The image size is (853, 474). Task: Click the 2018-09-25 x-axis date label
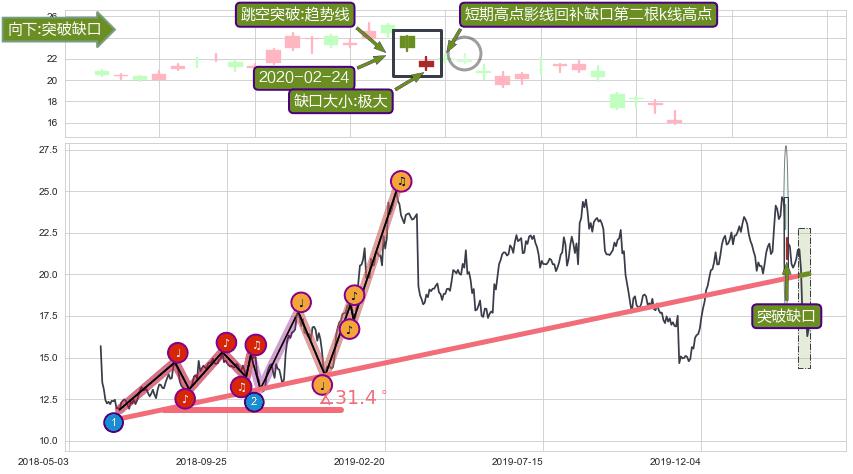point(201,461)
